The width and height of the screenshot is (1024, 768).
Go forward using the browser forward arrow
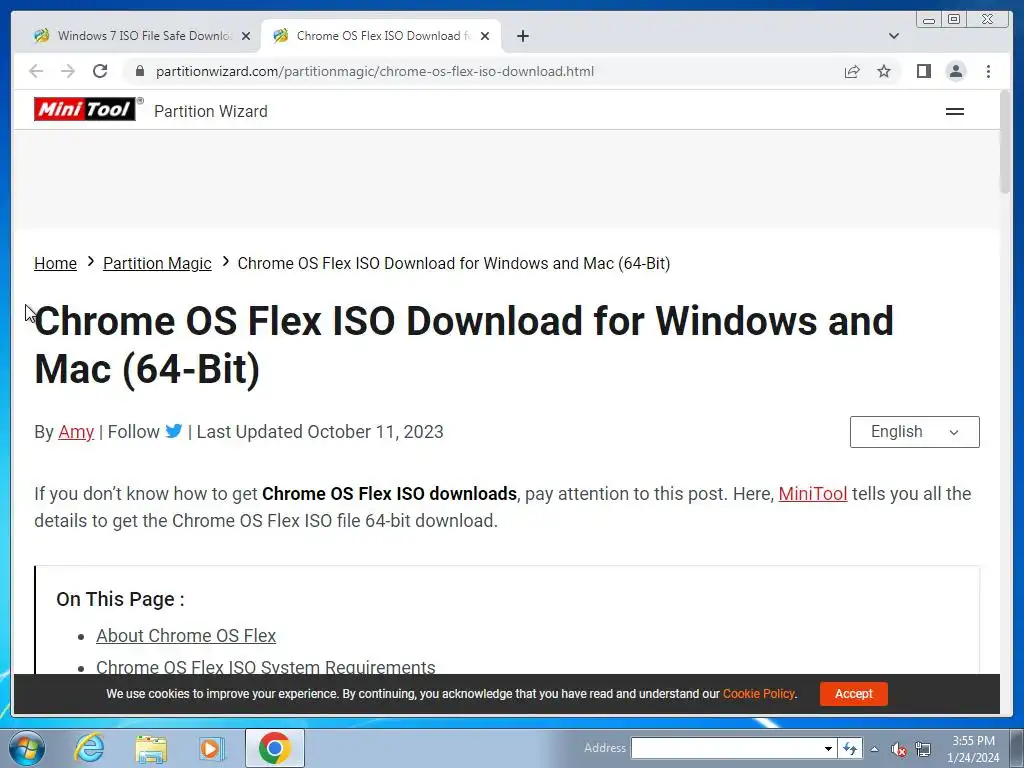68,71
